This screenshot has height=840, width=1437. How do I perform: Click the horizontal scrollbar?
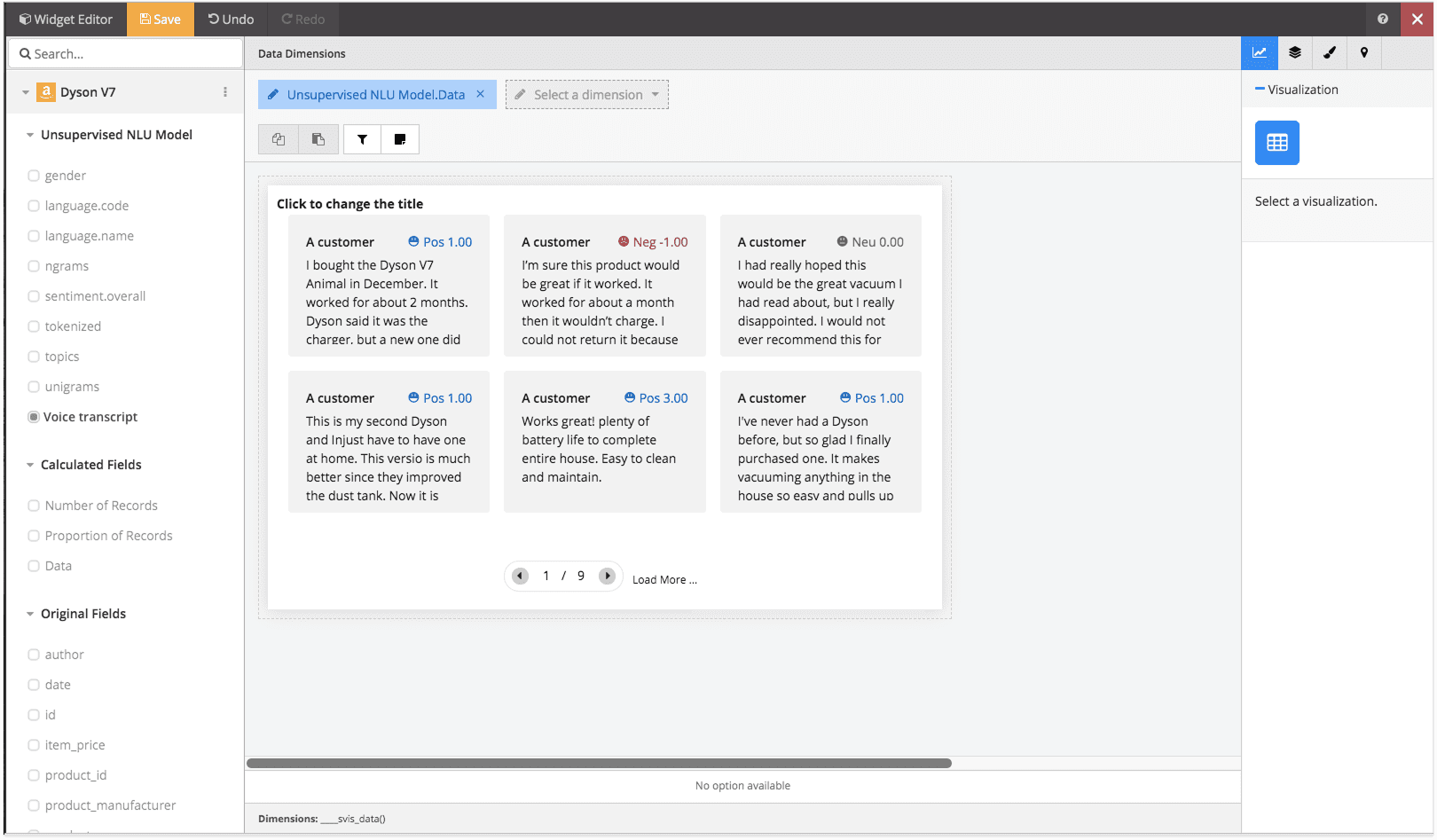pyautogui.click(x=599, y=763)
